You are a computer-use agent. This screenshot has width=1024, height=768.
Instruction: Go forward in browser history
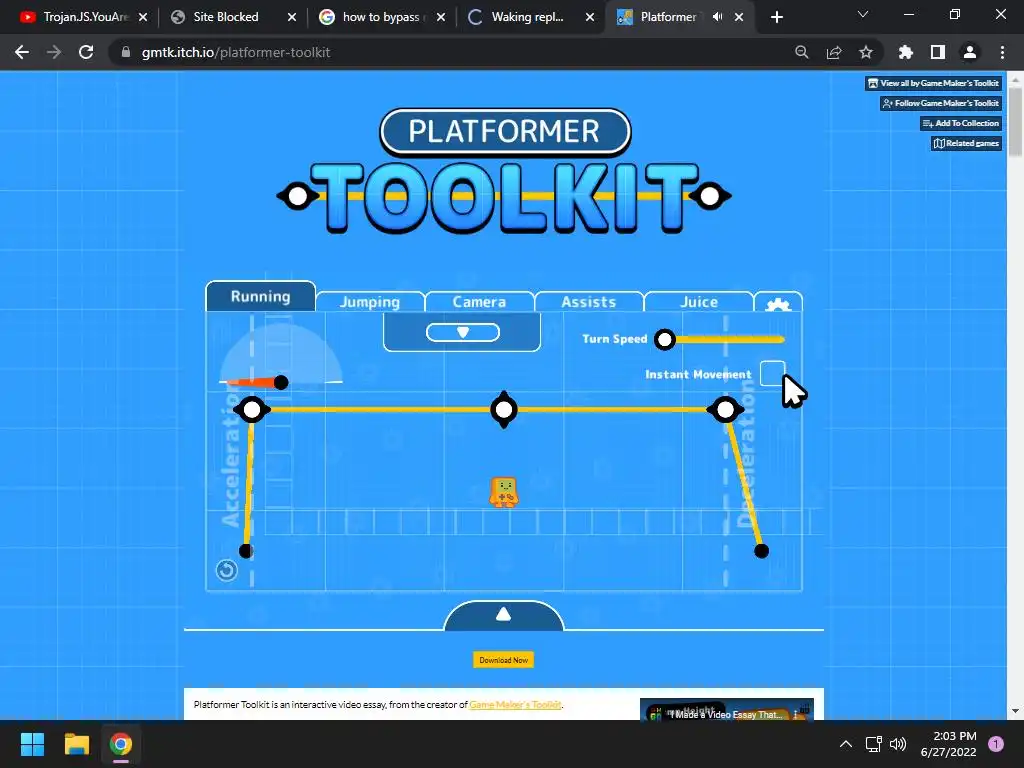click(54, 52)
